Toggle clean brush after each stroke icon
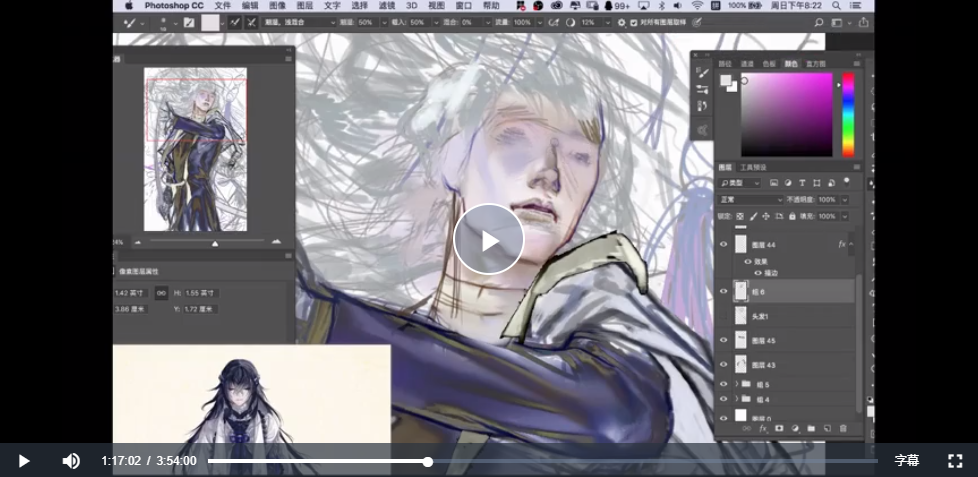This screenshot has width=978, height=477. pyautogui.click(x=251, y=22)
